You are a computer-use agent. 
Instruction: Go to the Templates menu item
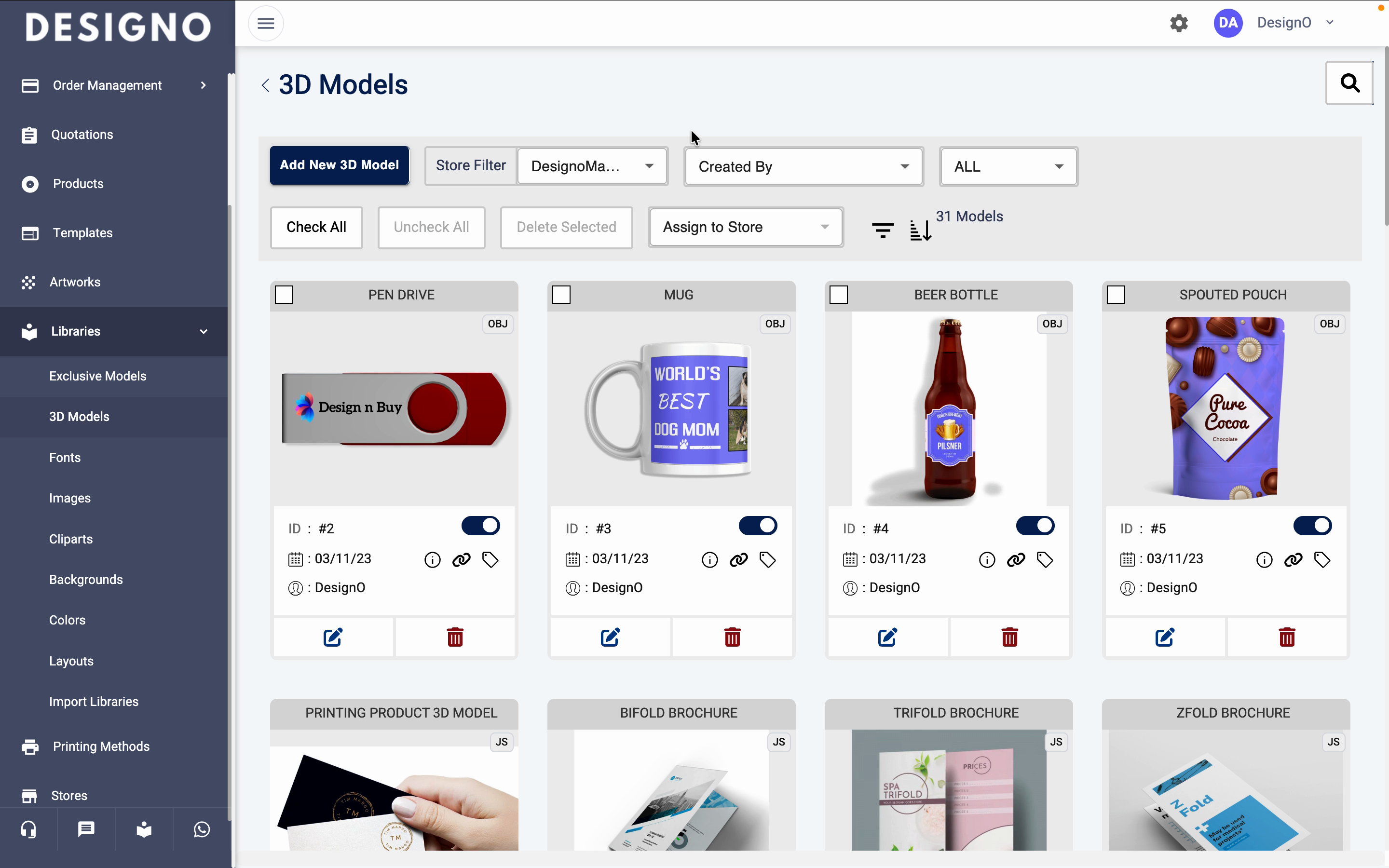tap(82, 233)
